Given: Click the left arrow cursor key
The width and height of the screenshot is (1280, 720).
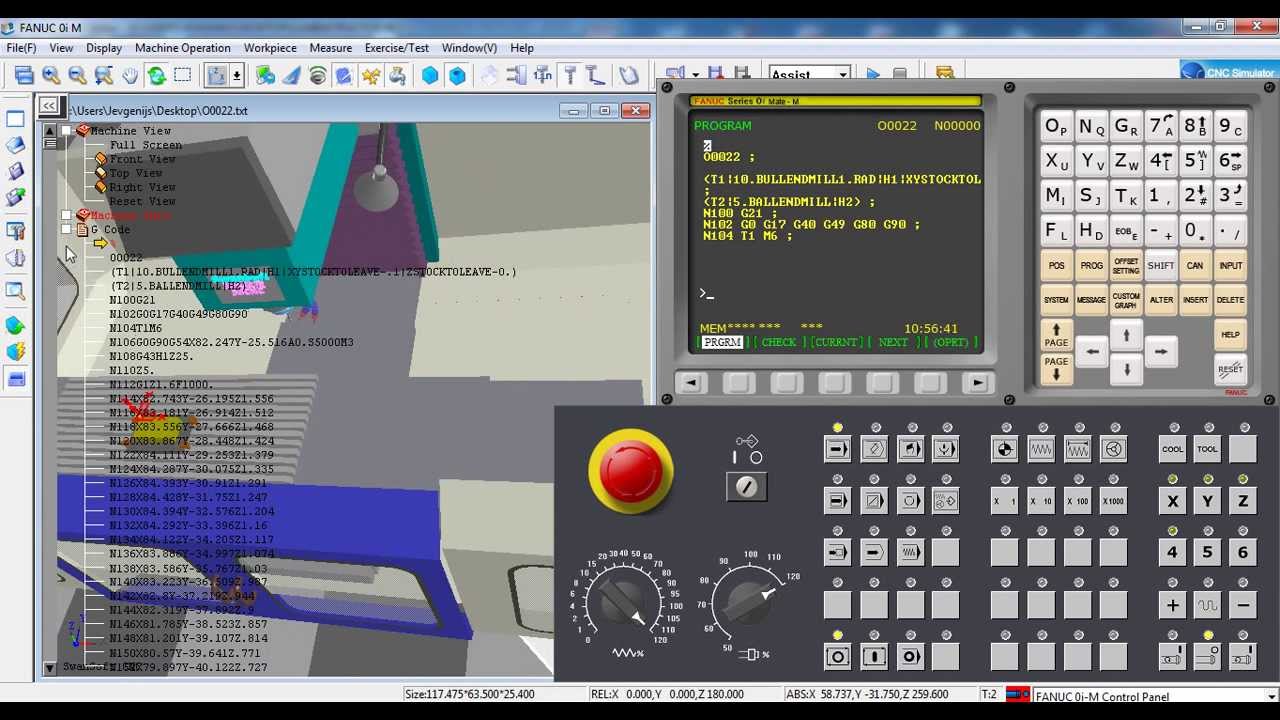Looking at the screenshot, I should coord(1092,352).
